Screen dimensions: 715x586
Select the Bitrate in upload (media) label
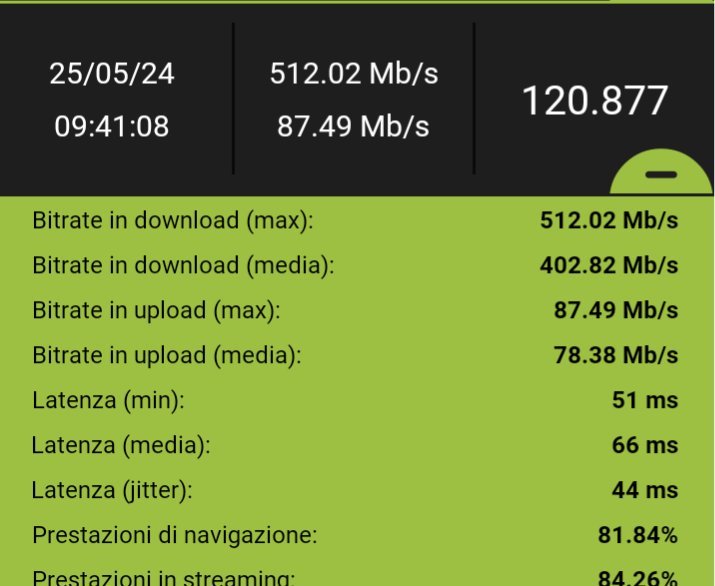[x=166, y=355]
